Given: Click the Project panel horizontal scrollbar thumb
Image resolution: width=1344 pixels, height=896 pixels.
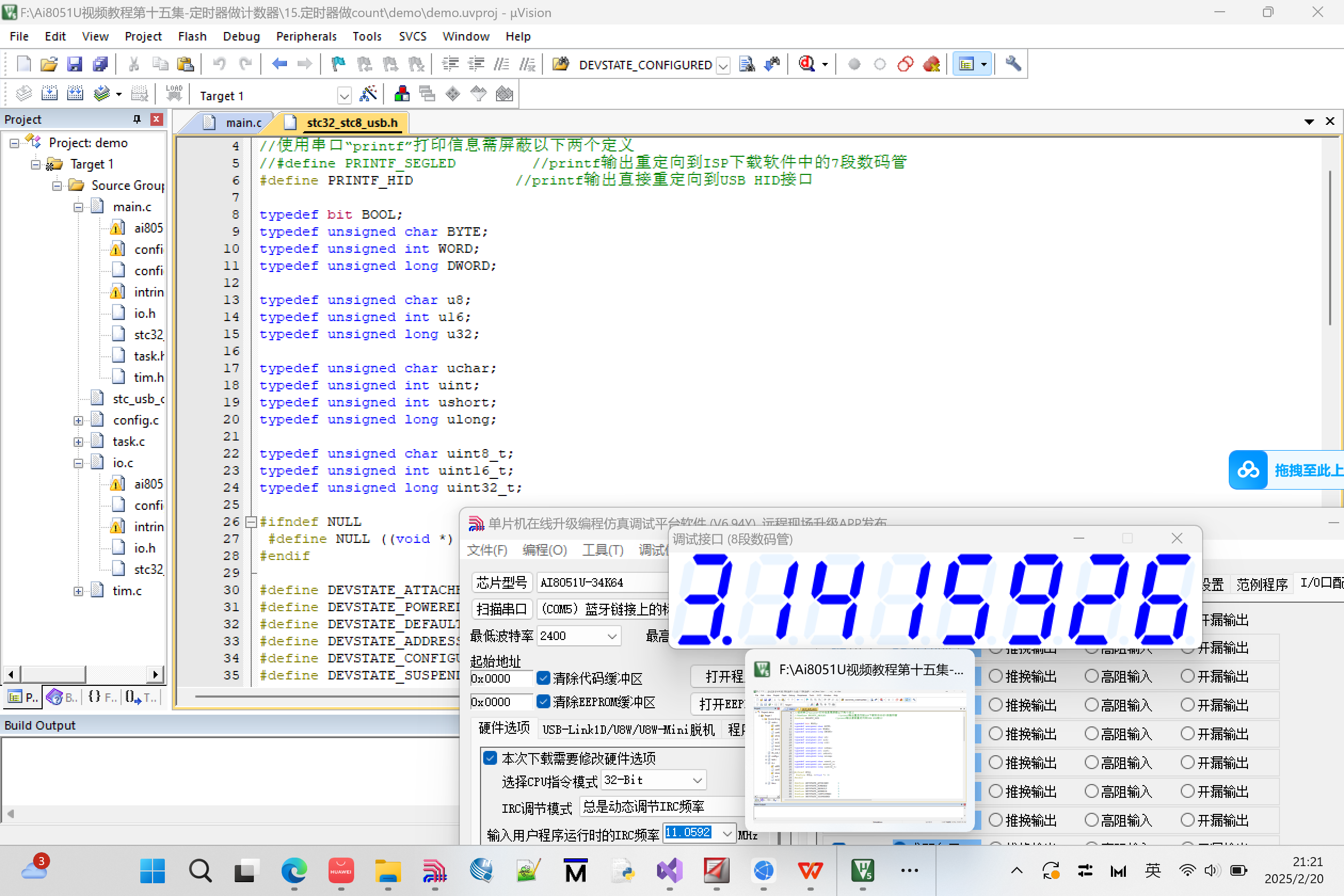Looking at the screenshot, I should 53,674.
